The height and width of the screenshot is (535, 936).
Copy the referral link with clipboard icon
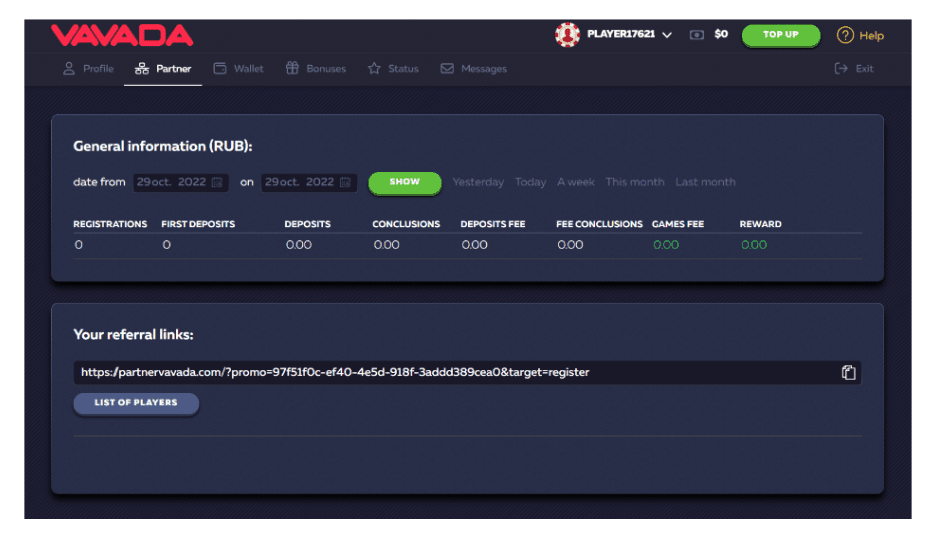pos(849,373)
